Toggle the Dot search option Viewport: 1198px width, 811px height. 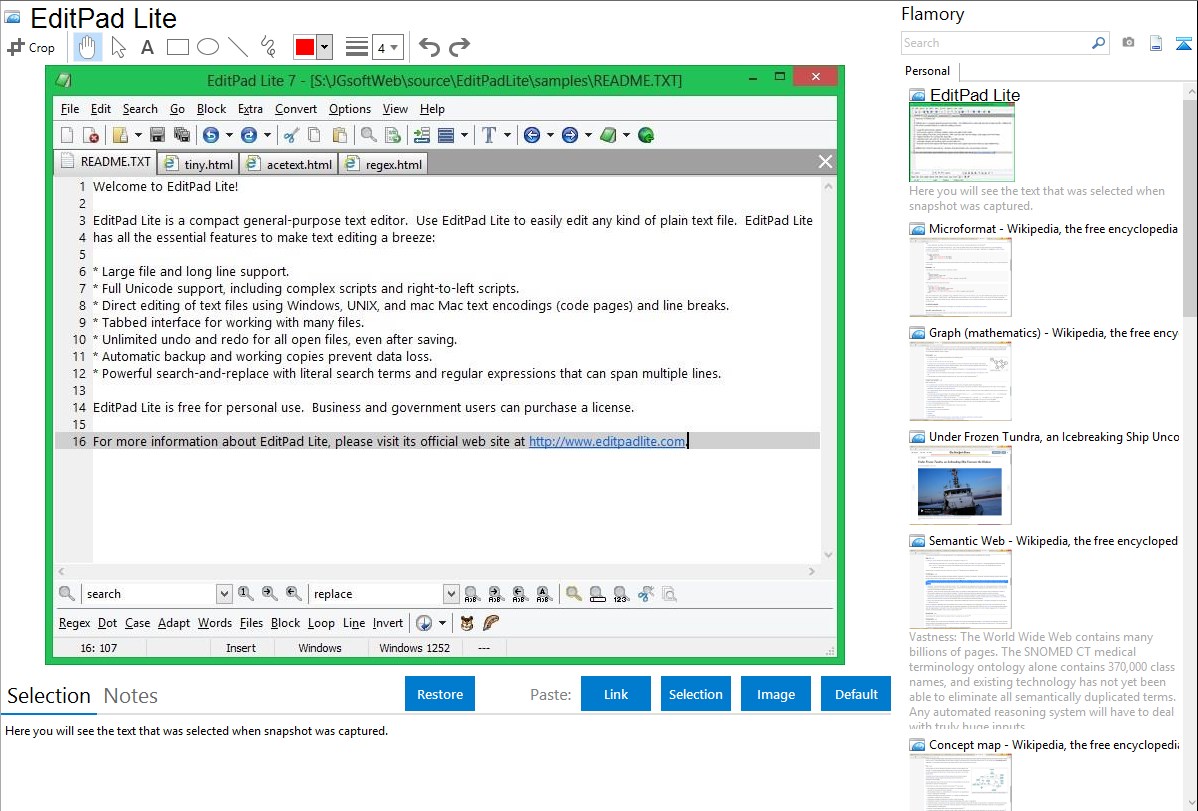(108, 623)
